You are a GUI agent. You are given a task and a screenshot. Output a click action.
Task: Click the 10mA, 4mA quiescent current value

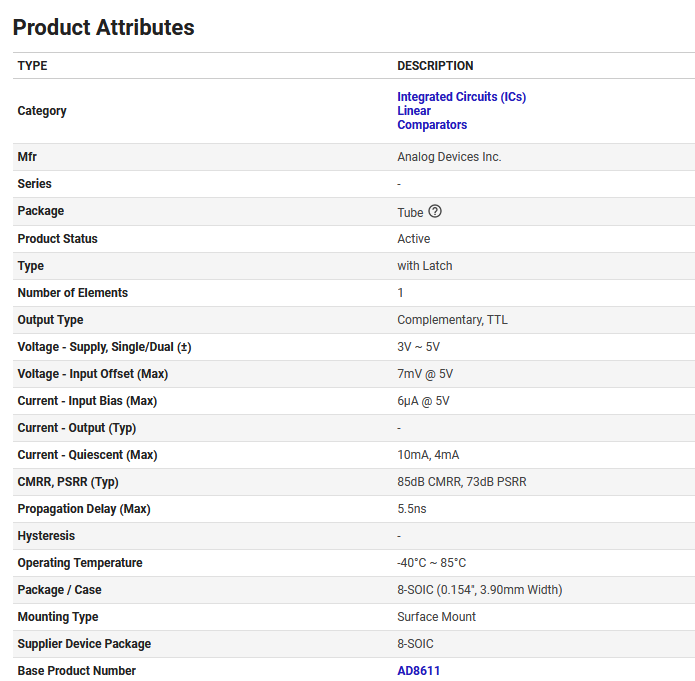[428, 455]
